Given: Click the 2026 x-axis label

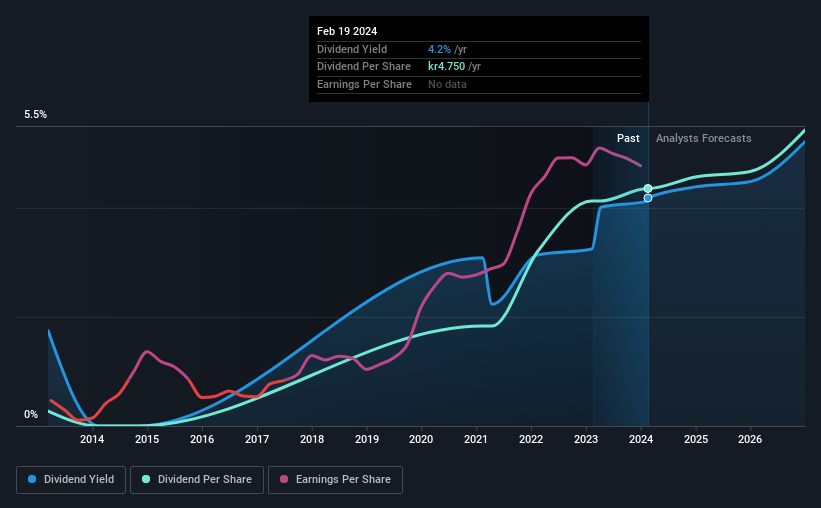Looking at the screenshot, I should click(750, 439).
